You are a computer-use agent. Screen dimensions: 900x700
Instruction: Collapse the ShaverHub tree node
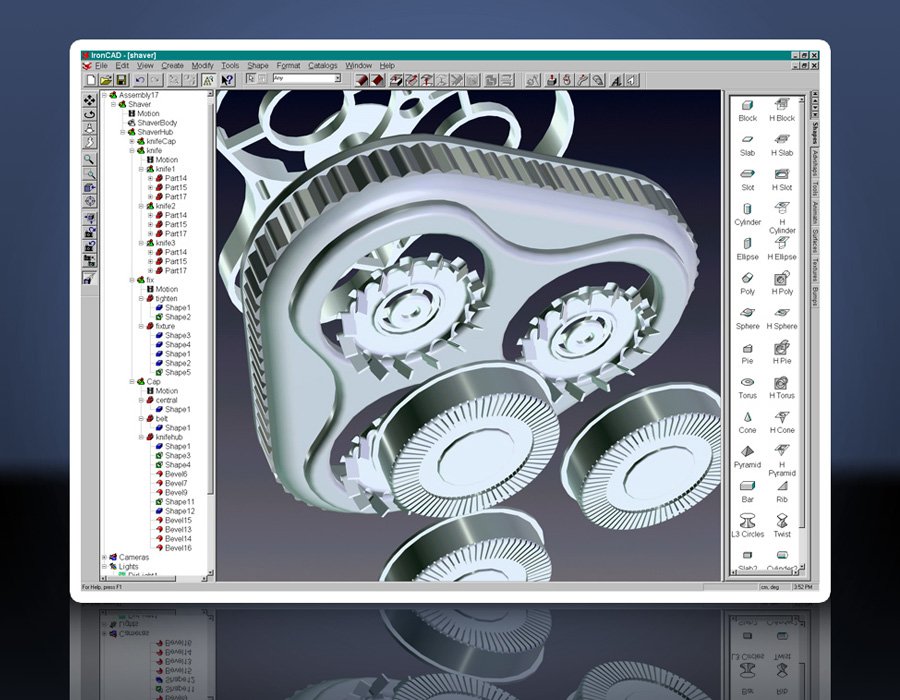click(122, 132)
